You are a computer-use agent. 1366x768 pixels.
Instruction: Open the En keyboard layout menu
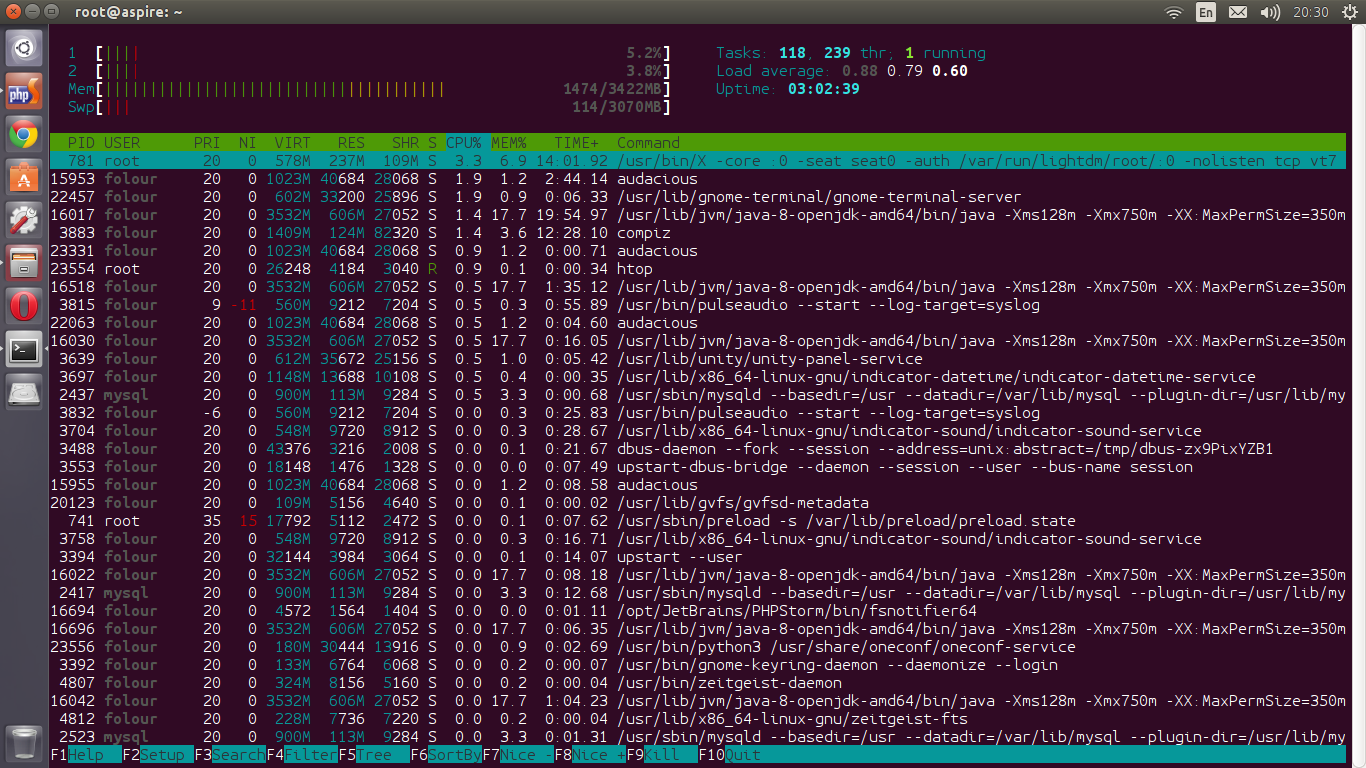[1206, 12]
